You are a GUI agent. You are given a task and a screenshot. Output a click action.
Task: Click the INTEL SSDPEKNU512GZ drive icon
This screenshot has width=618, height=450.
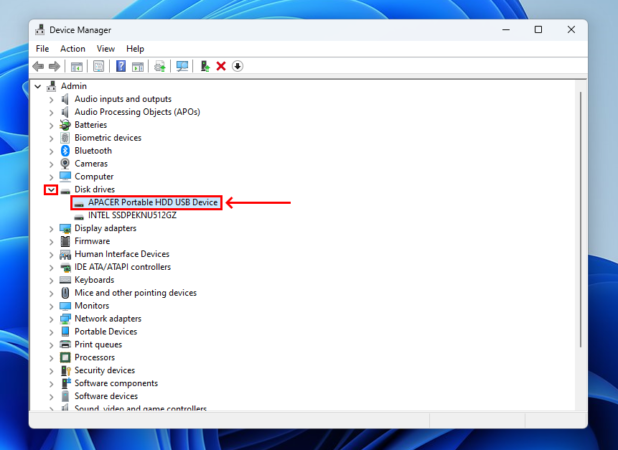[x=79, y=216]
